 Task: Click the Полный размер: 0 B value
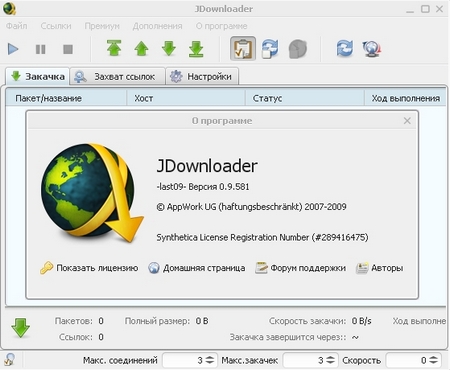202,321
